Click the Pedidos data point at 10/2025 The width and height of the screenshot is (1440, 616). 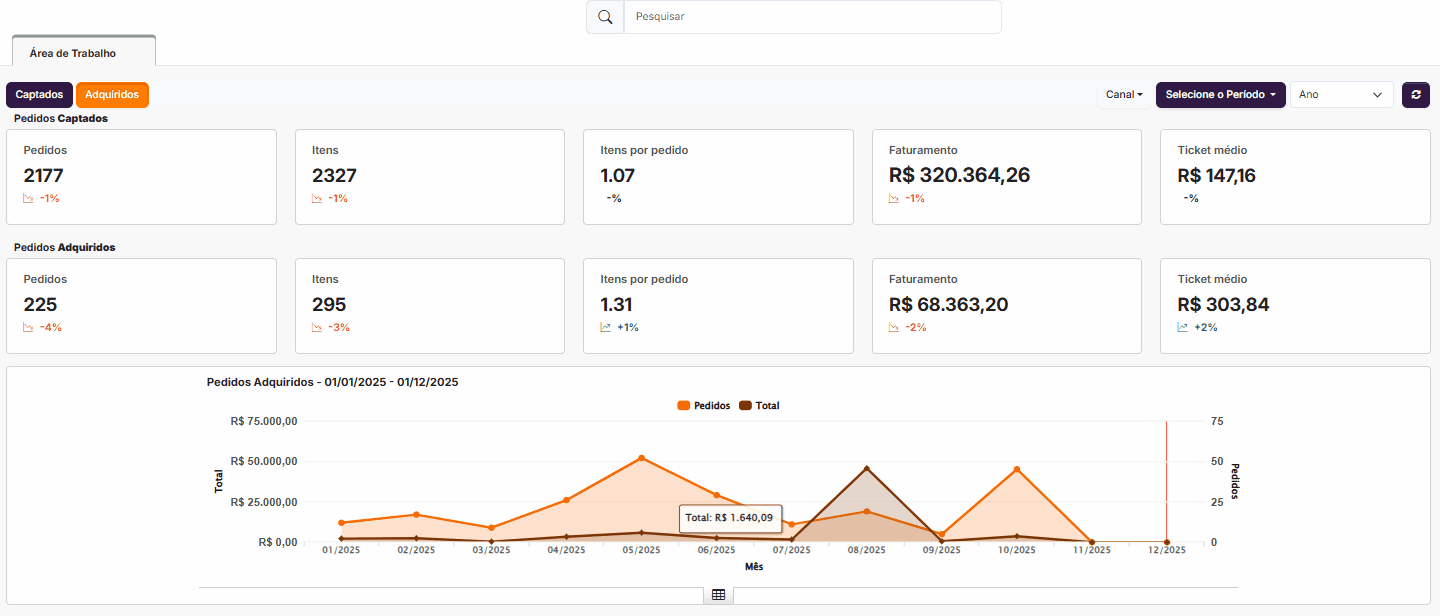click(1017, 469)
